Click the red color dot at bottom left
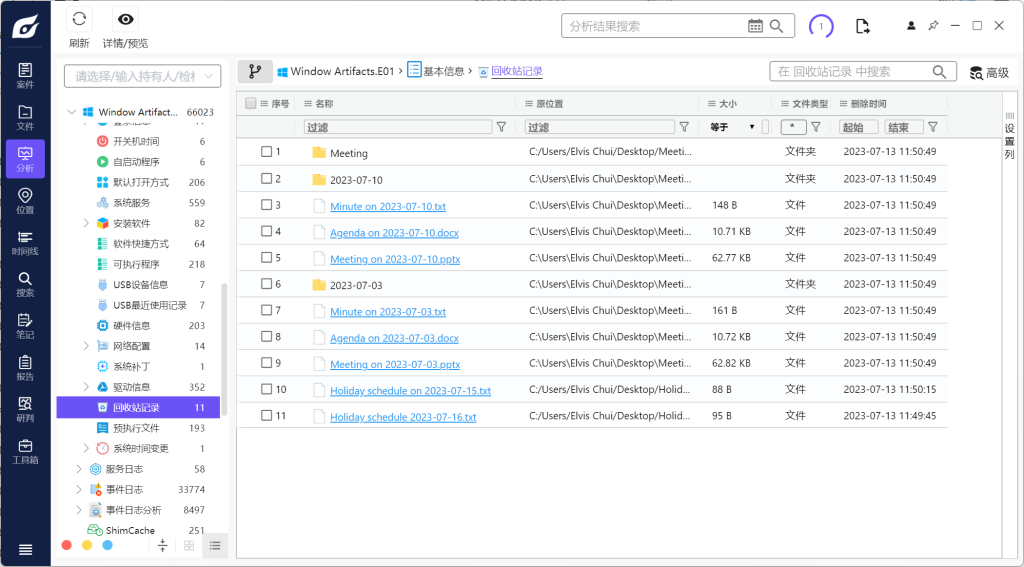Screen dimensions: 1024x567 (67, 545)
